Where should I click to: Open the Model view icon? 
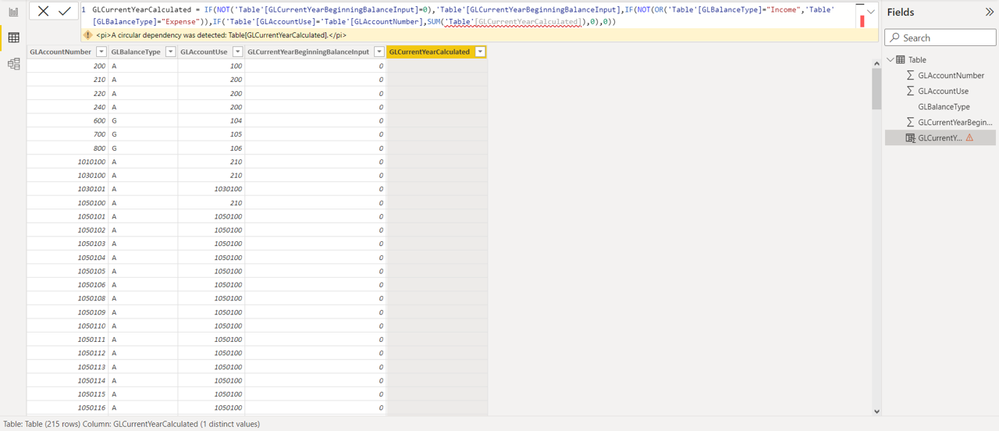(x=13, y=64)
